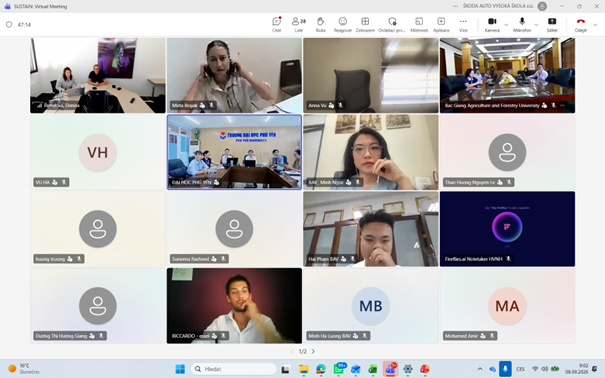Image resolution: width=605 pixels, height=378 pixels.
Task: Show the Lidé participants list
Action: [299, 24]
